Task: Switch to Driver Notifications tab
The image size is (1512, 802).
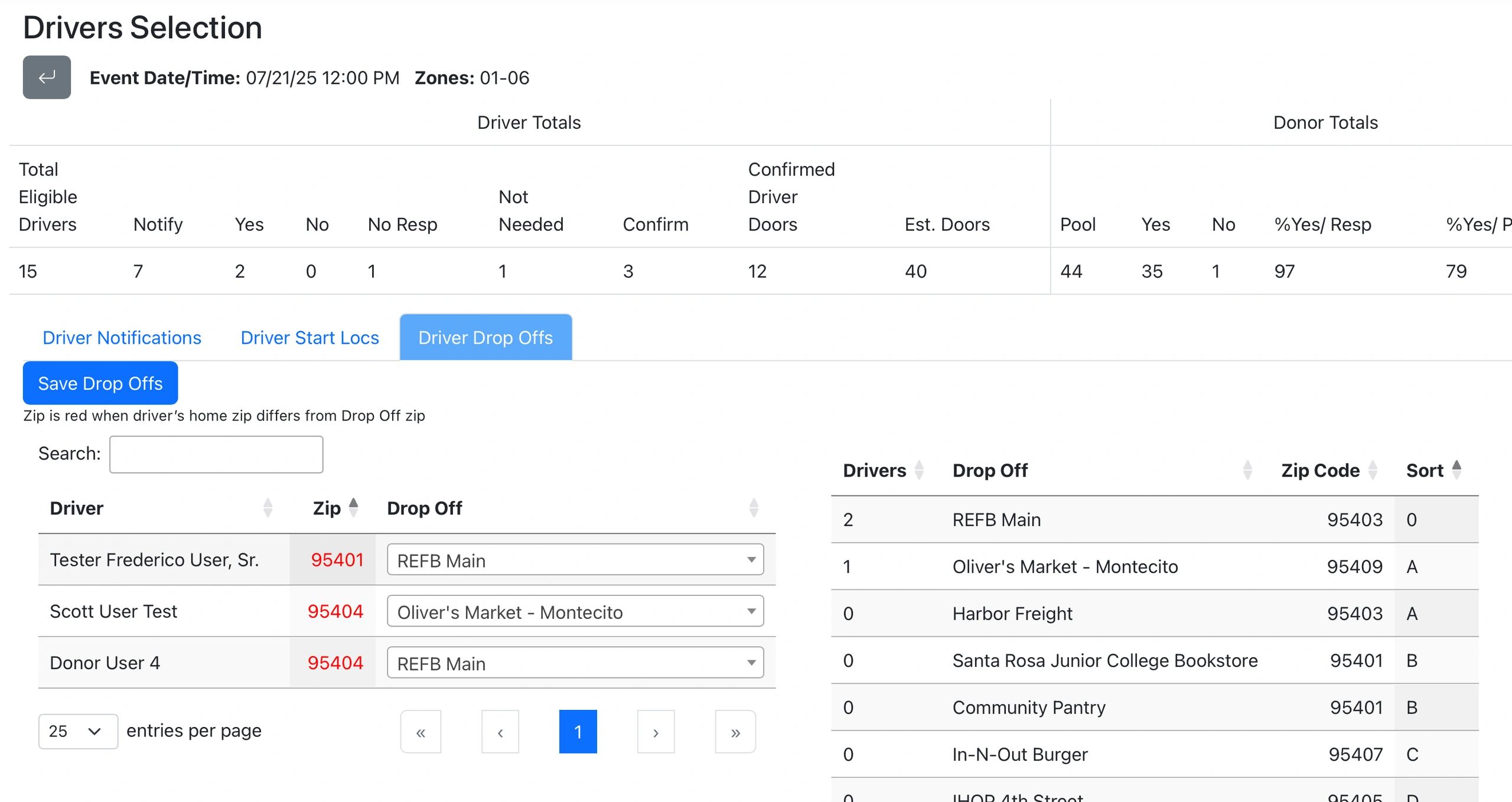Action: pyautogui.click(x=122, y=337)
